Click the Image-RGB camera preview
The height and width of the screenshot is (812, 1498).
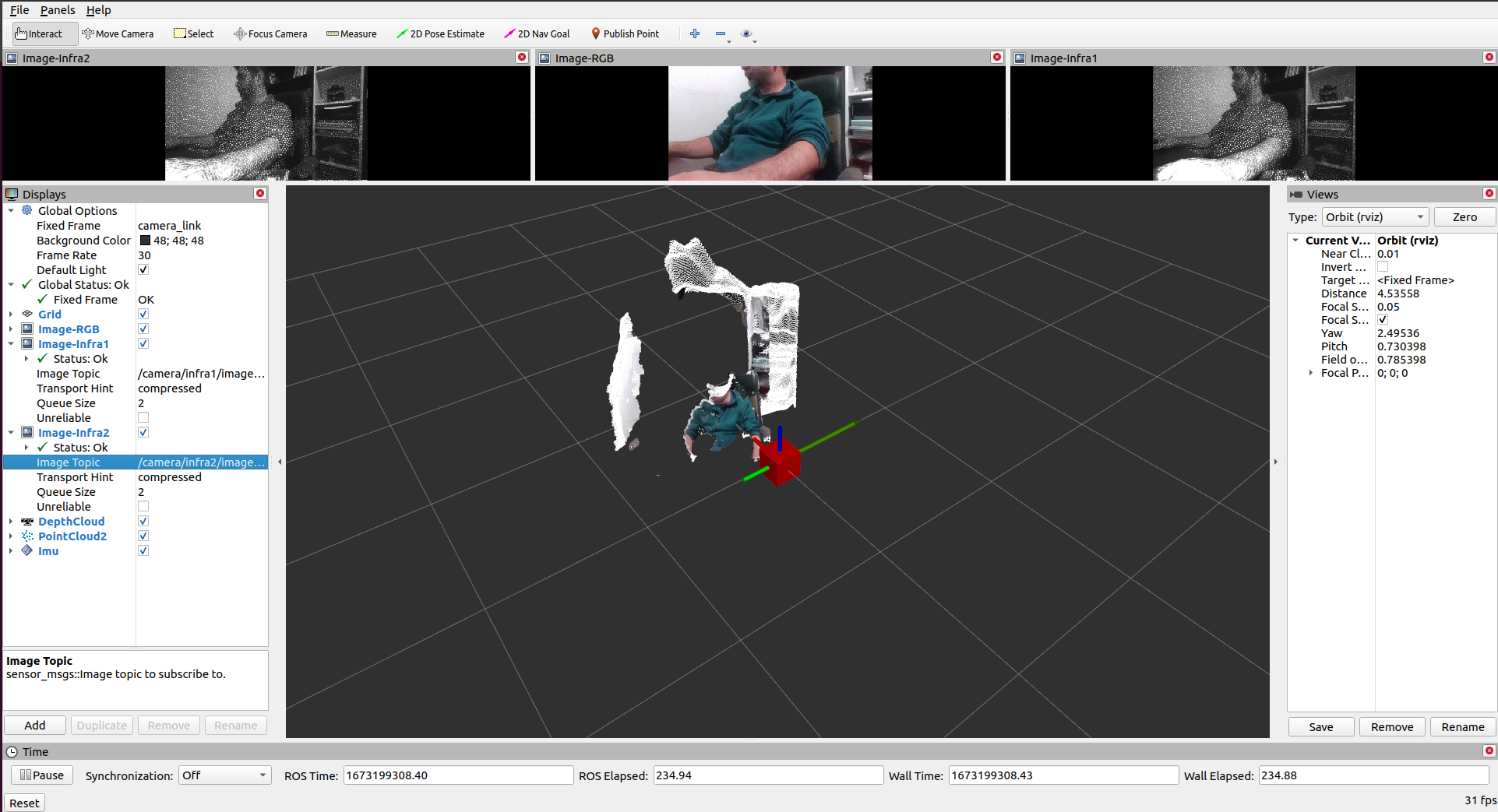[x=770, y=123]
